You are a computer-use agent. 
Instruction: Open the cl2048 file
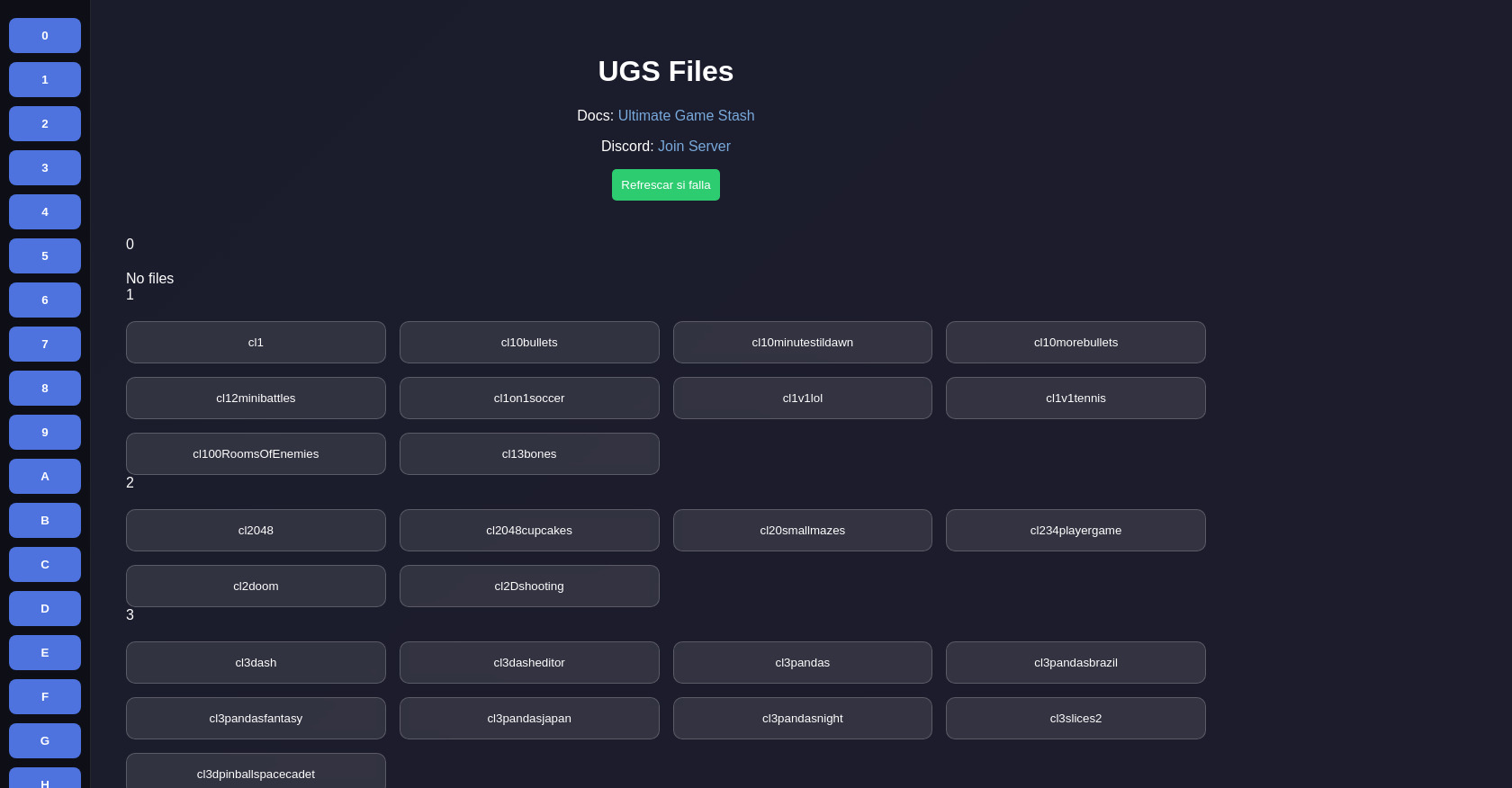point(256,531)
